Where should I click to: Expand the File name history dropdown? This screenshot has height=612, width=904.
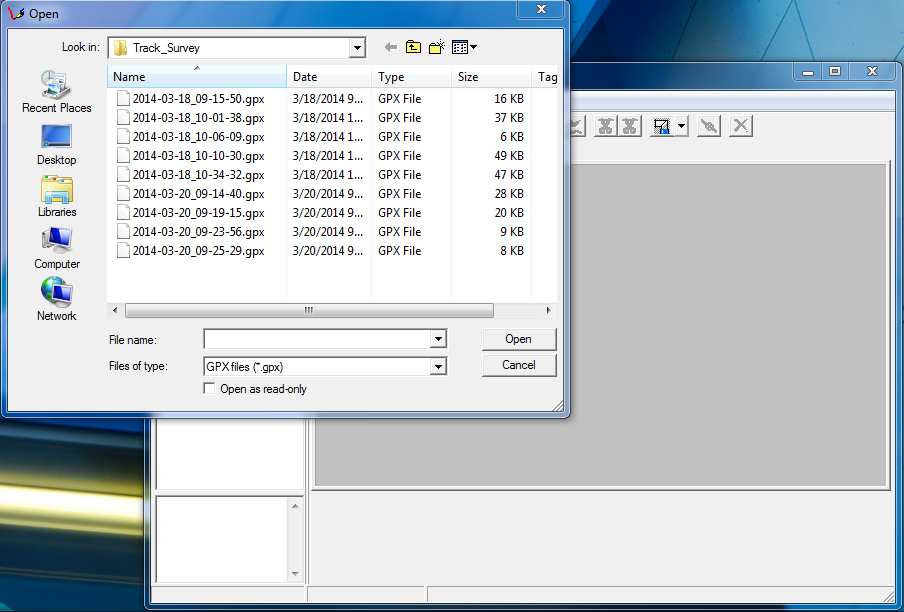point(437,340)
